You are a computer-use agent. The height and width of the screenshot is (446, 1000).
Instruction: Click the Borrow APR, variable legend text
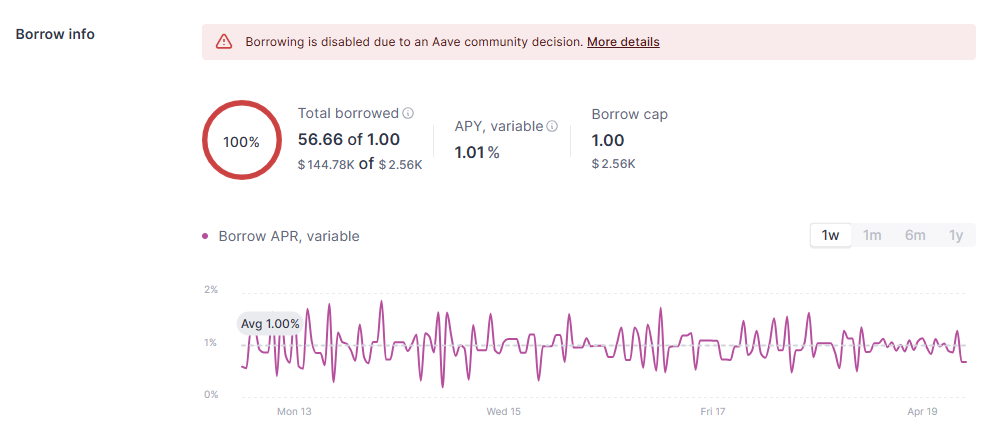[288, 236]
